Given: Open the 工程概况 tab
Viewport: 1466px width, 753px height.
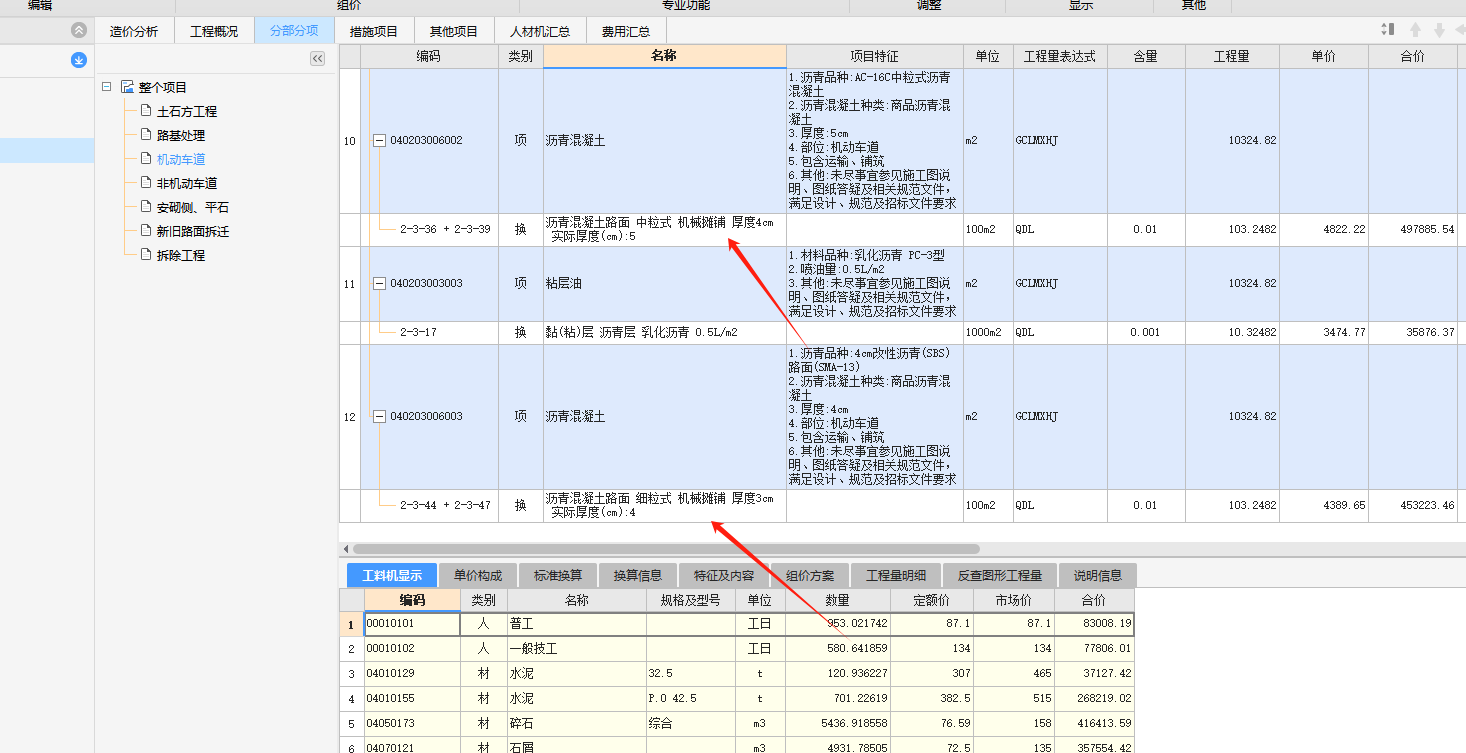Looking at the screenshot, I should tap(214, 31).
